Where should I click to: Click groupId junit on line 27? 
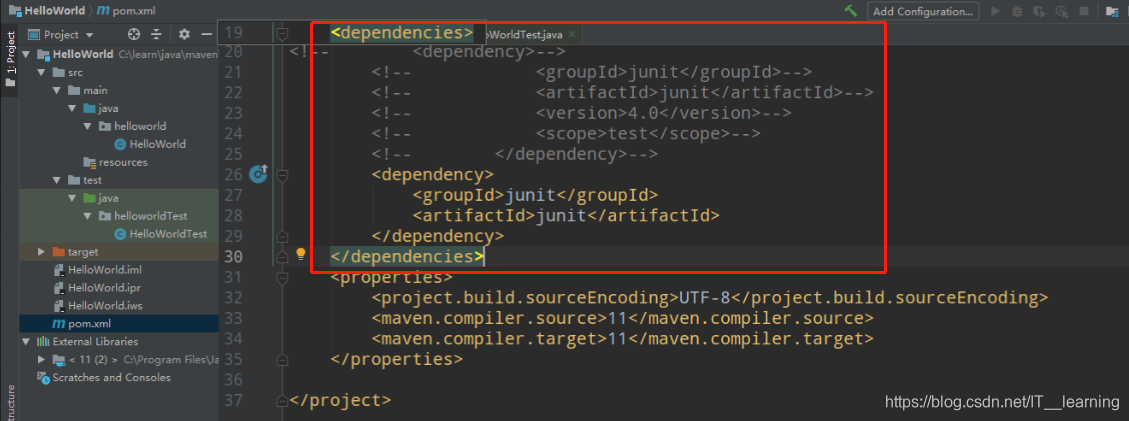point(535,195)
